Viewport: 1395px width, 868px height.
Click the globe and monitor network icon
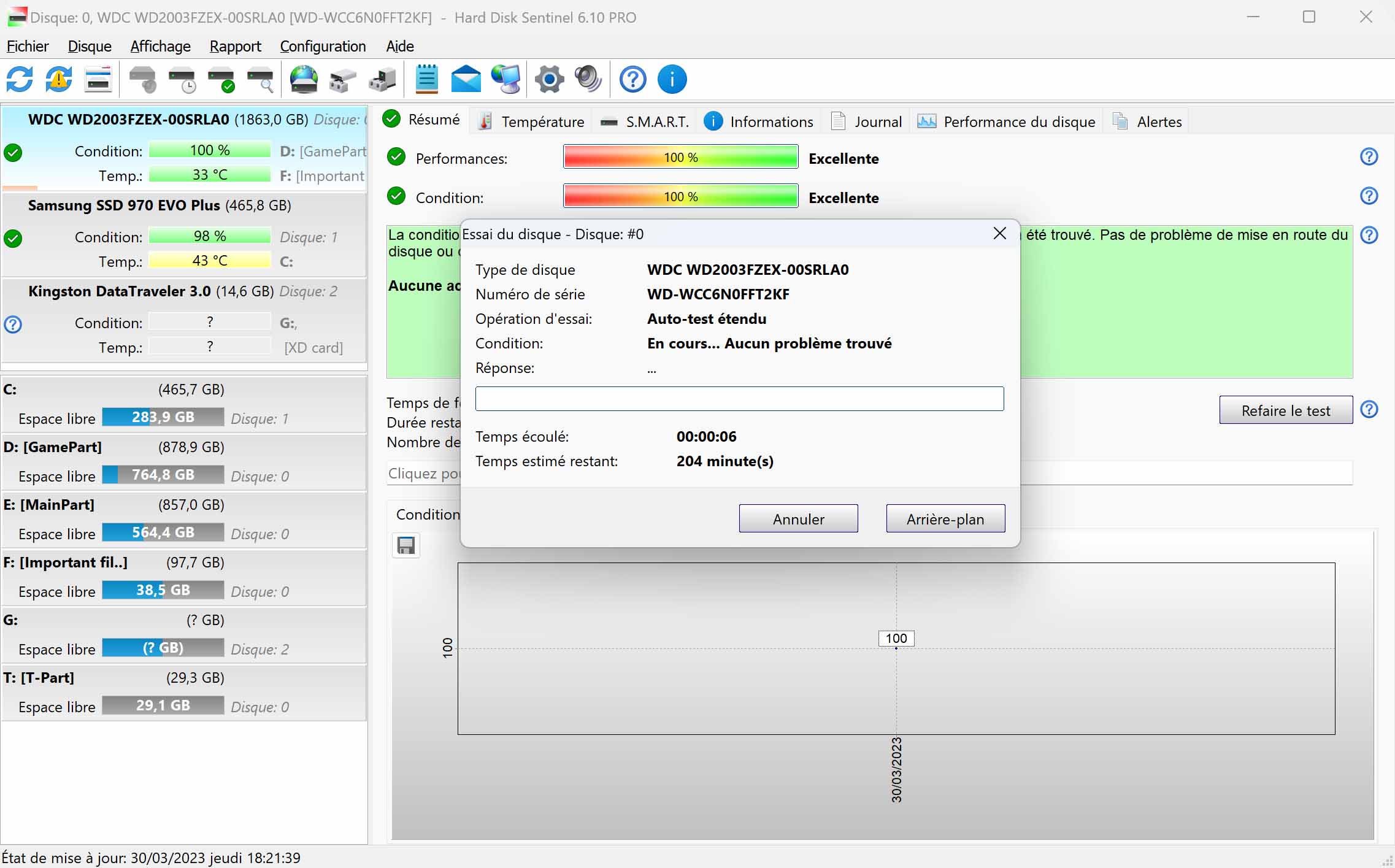pos(505,80)
